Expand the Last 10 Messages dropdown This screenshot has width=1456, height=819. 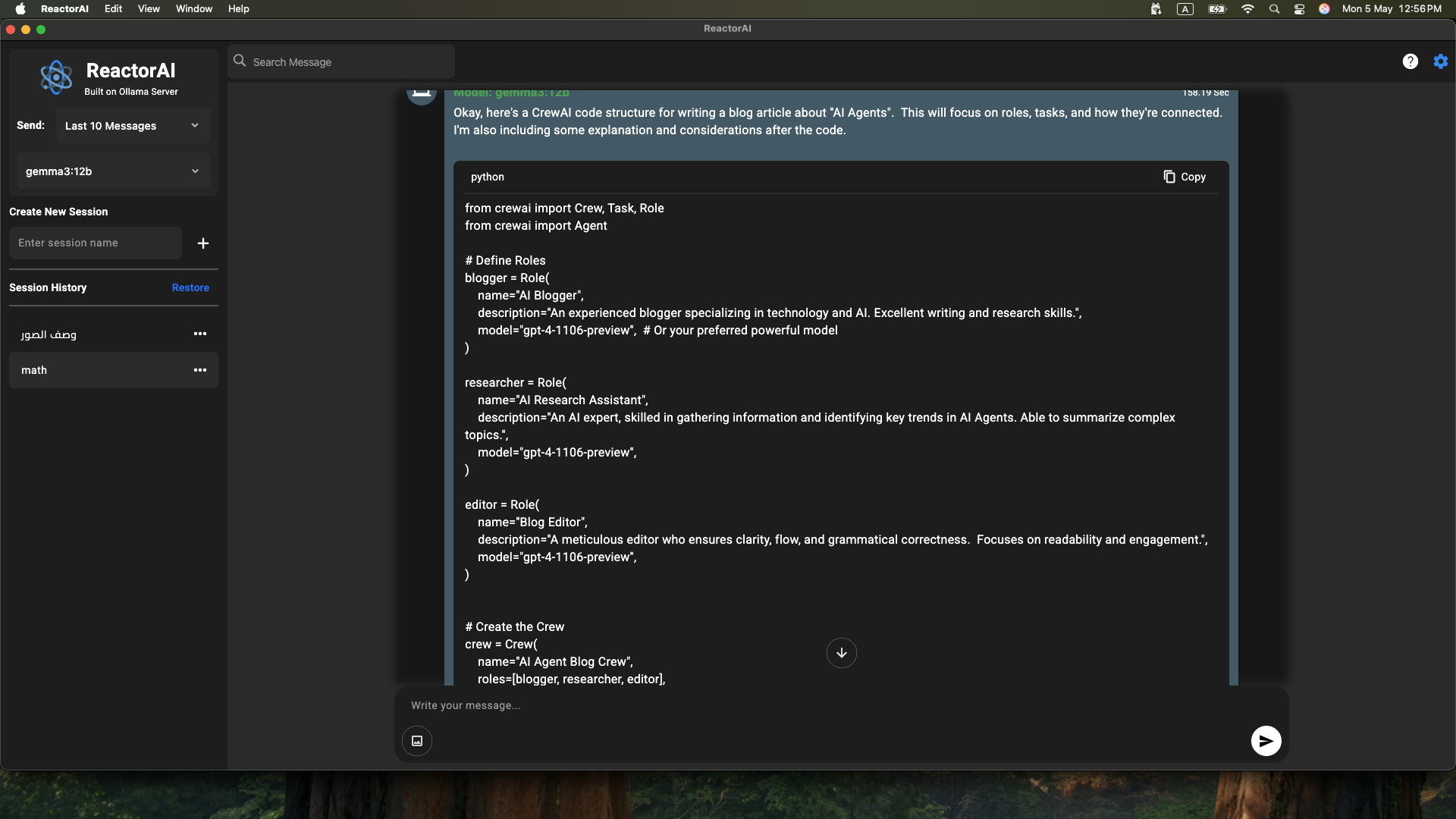[x=133, y=126]
